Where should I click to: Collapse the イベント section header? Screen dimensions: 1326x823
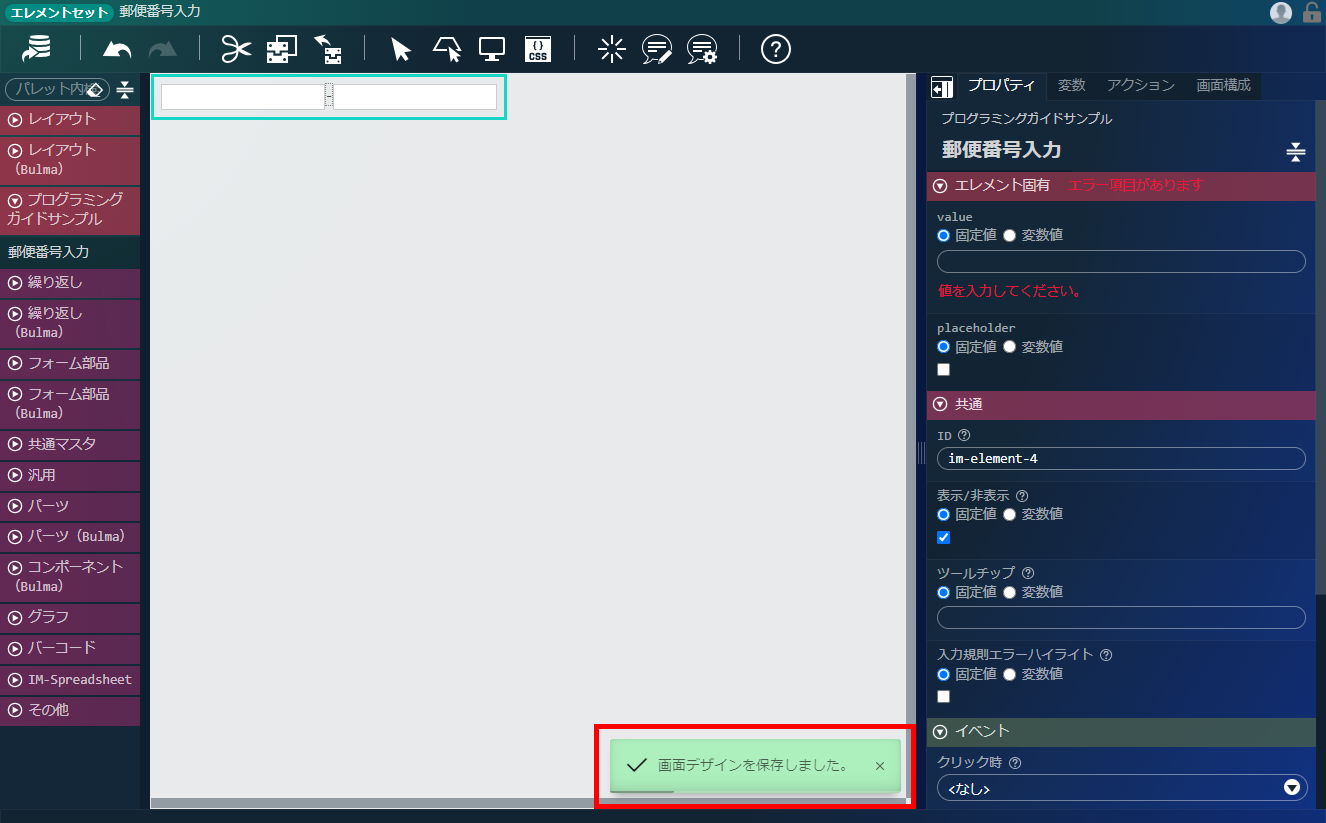[x=1121, y=732]
